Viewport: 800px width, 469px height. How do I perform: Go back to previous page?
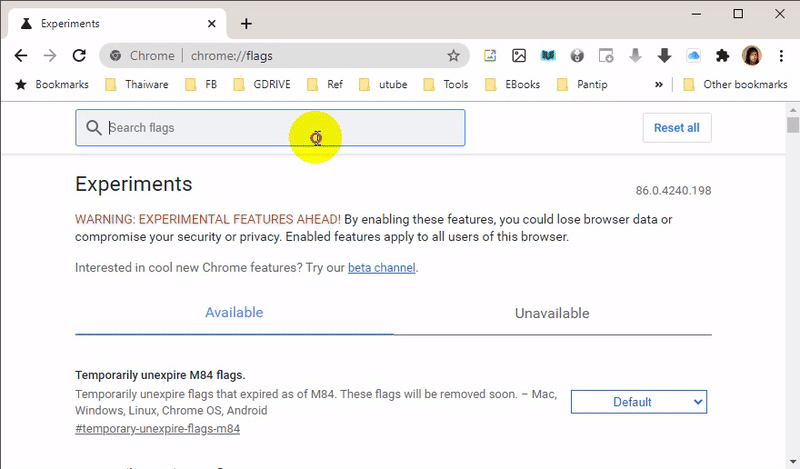(20, 55)
